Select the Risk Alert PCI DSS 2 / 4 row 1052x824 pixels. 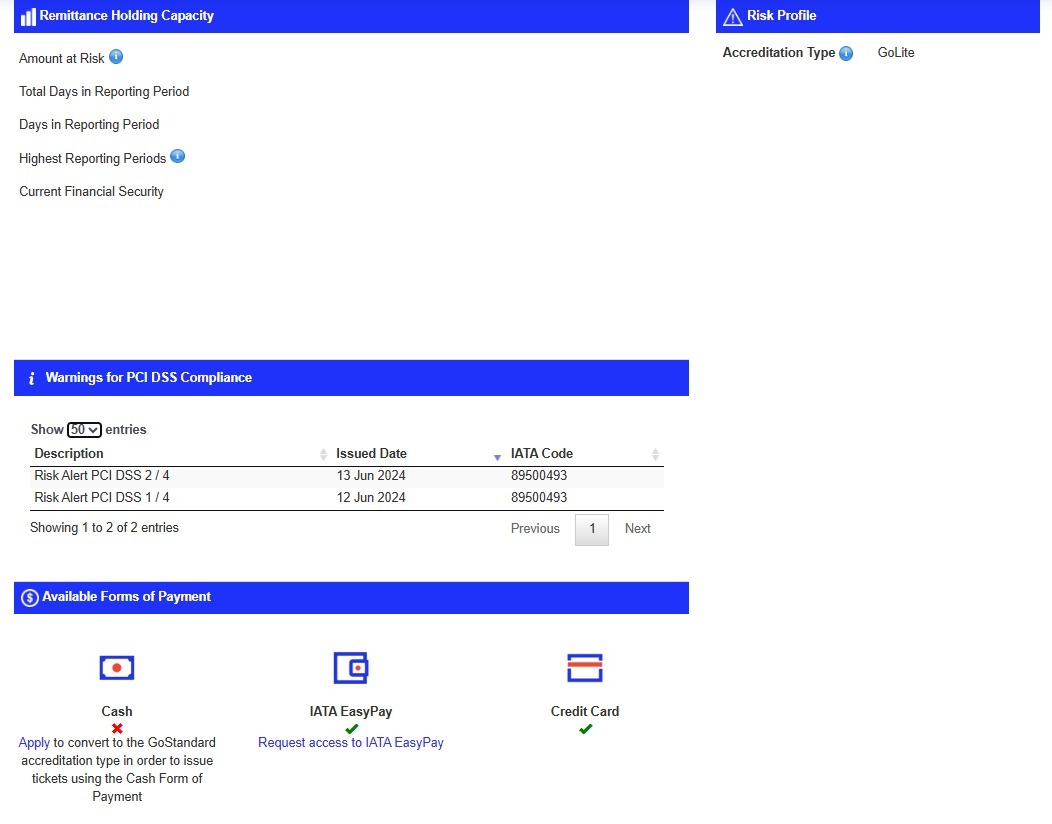pyautogui.click(x=102, y=476)
